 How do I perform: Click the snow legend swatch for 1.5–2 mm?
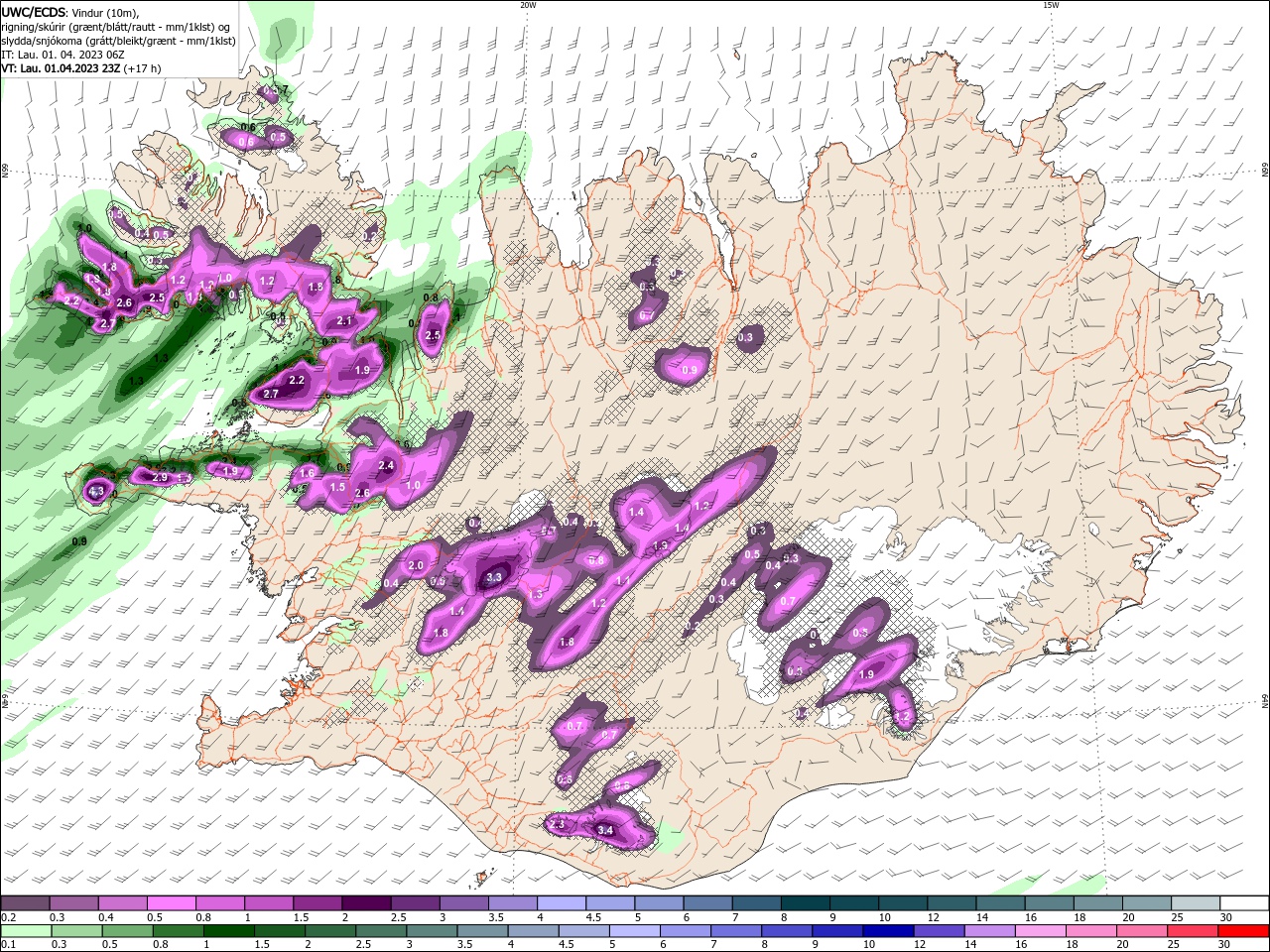tap(317, 903)
